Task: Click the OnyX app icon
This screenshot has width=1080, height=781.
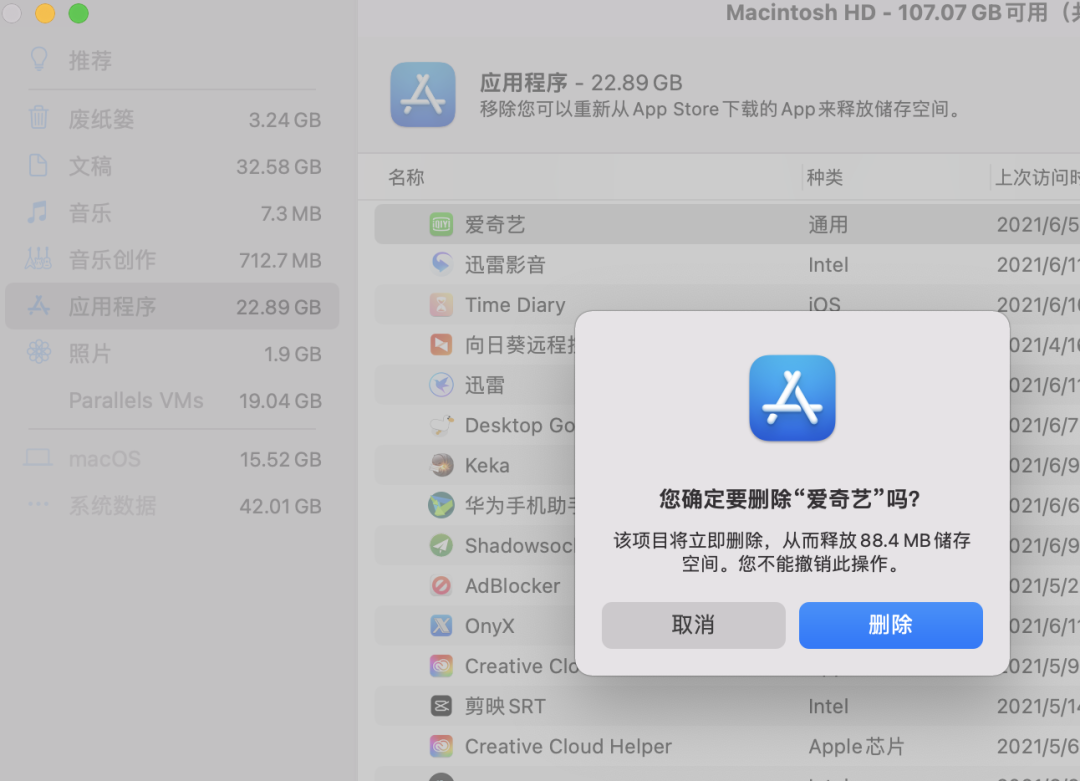Action: click(x=441, y=625)
